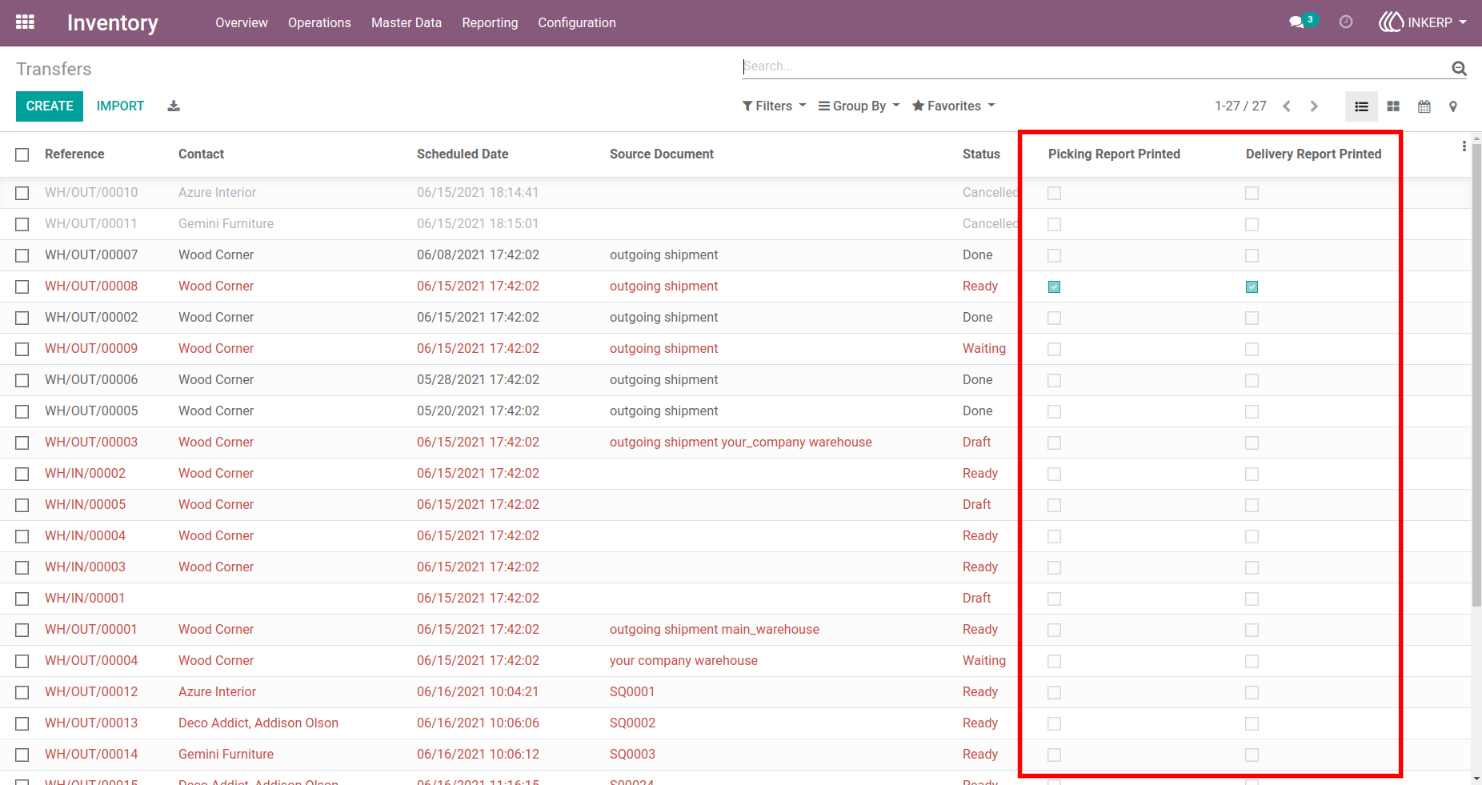Viewport: 1482px width, 785px height.
Task: Select row WH/OUT/00010 checkbox
Action: point(22,193)
